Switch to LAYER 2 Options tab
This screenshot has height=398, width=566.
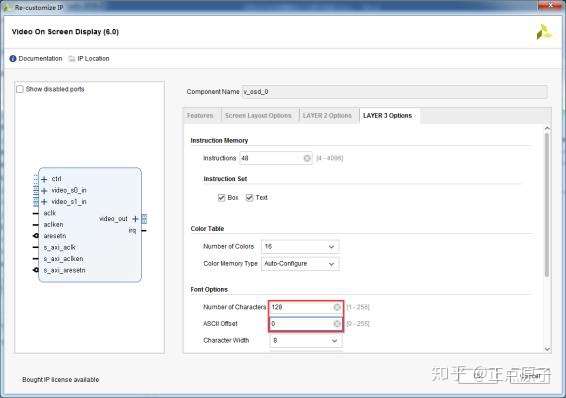[327, 116]
